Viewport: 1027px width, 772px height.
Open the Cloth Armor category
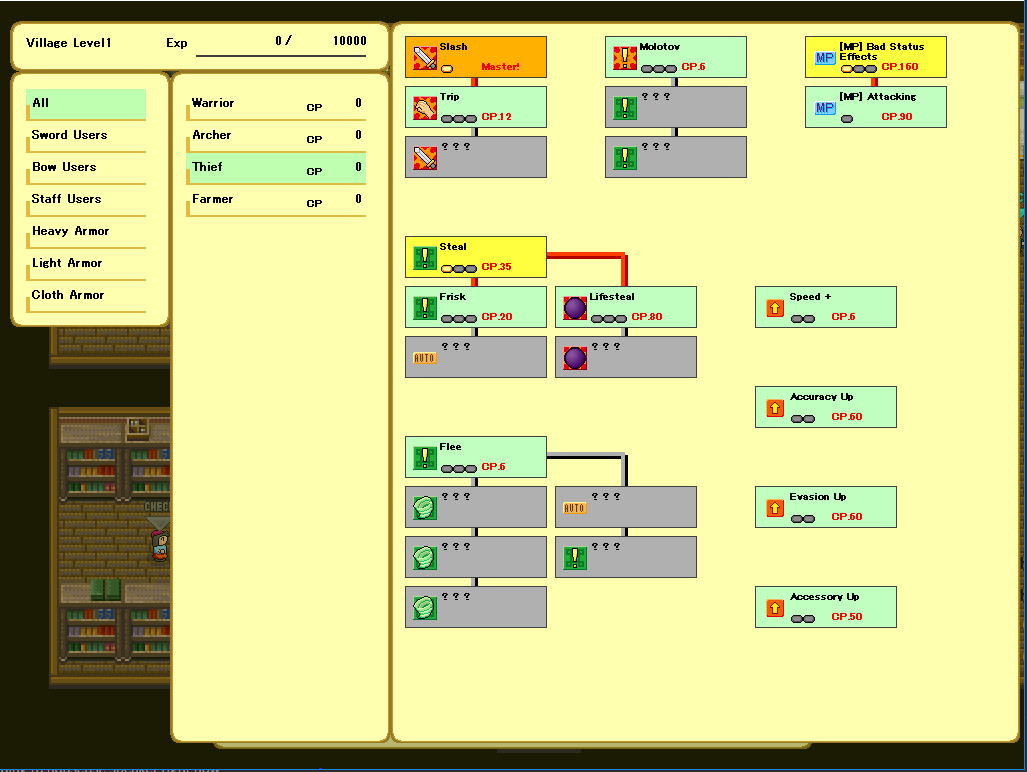tap(86, 295)
